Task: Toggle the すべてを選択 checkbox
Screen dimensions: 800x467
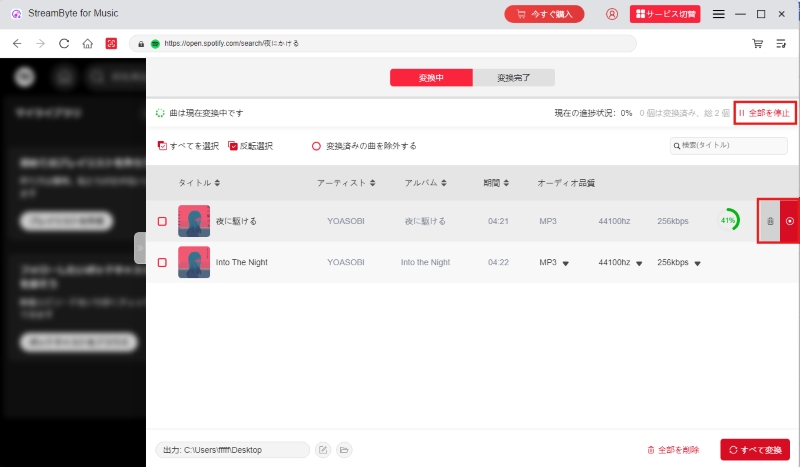Action: point(162,146)
